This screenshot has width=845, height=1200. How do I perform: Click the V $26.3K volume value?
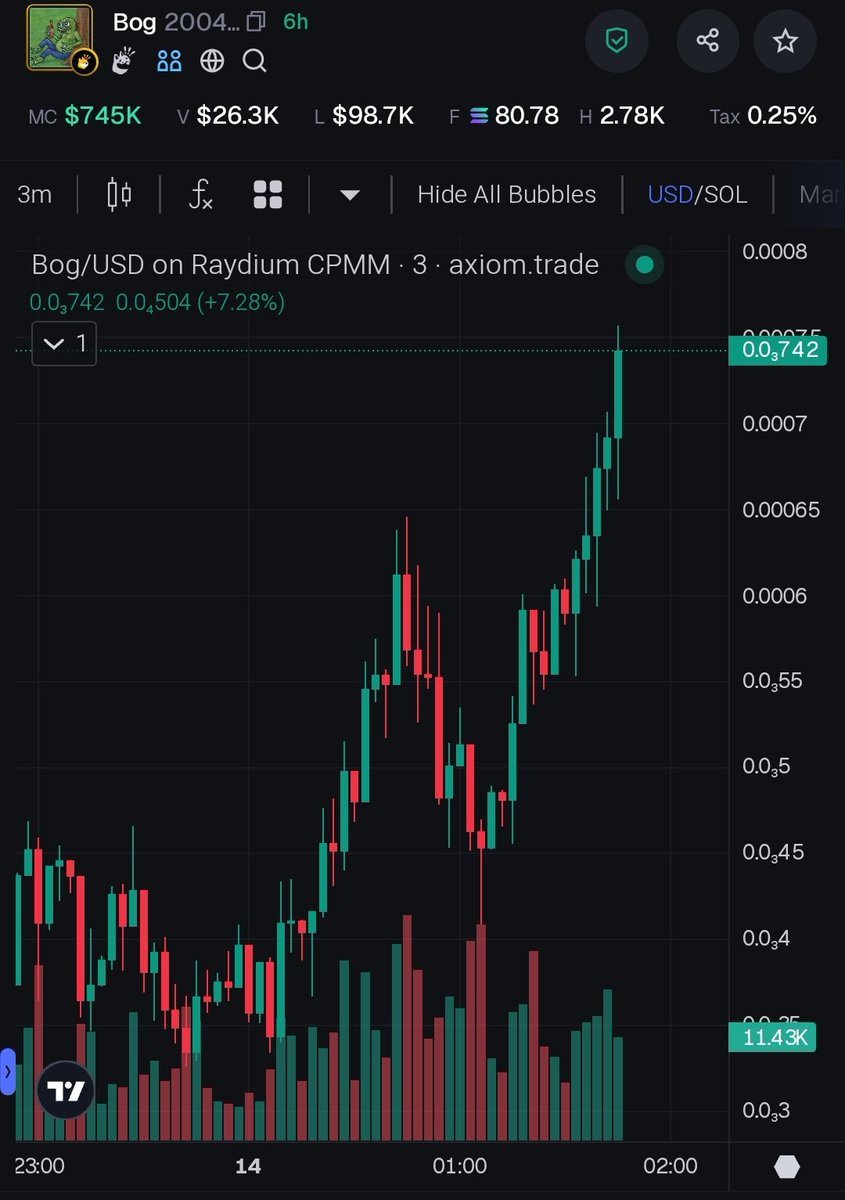click(x=228, y=116)
